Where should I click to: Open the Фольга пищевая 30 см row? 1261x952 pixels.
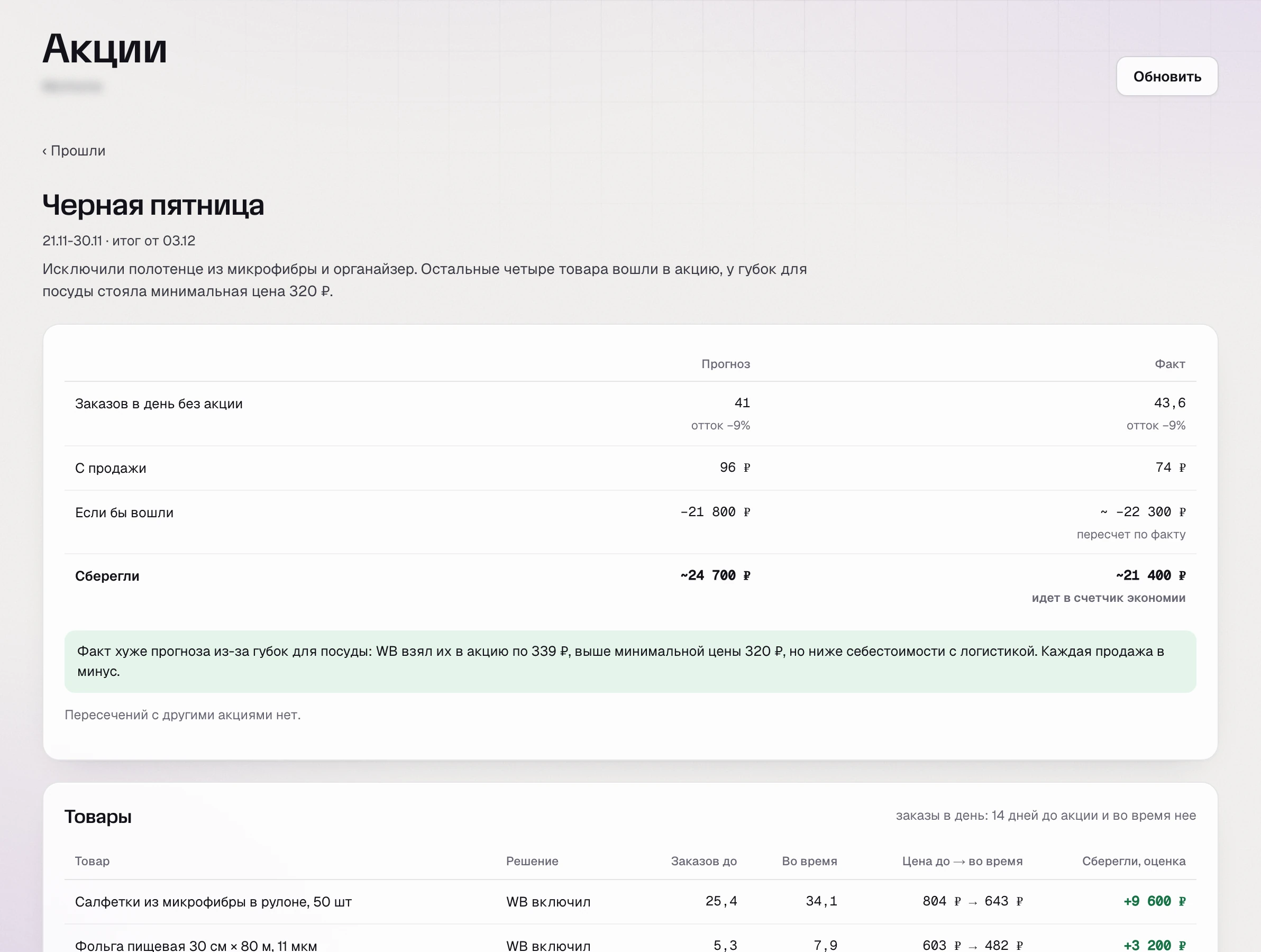point(630,939)
